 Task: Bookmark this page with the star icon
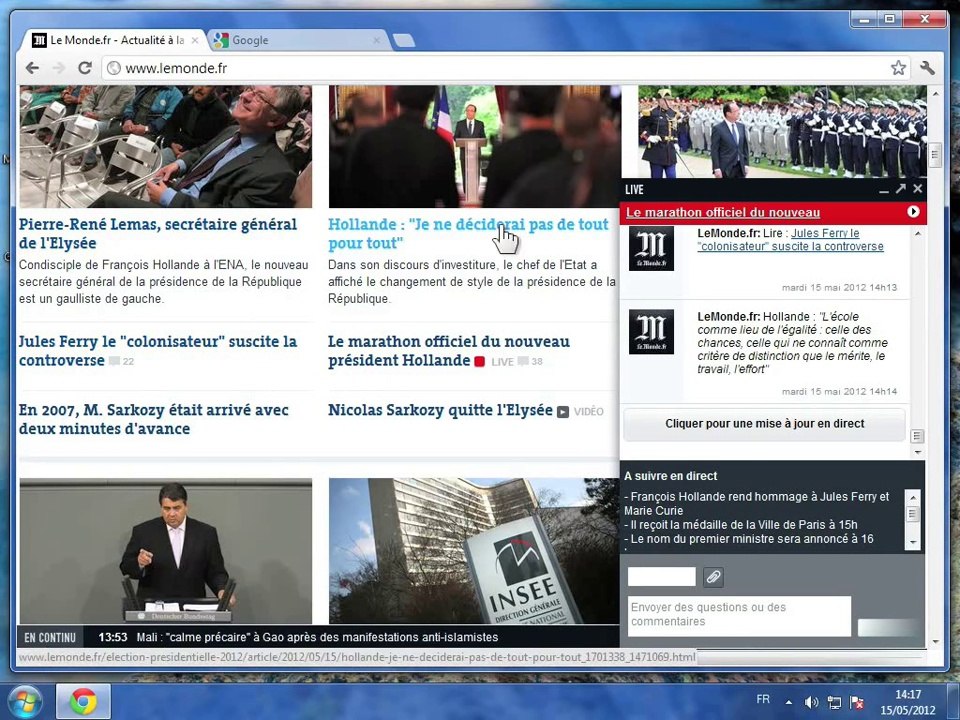(898, 67)
